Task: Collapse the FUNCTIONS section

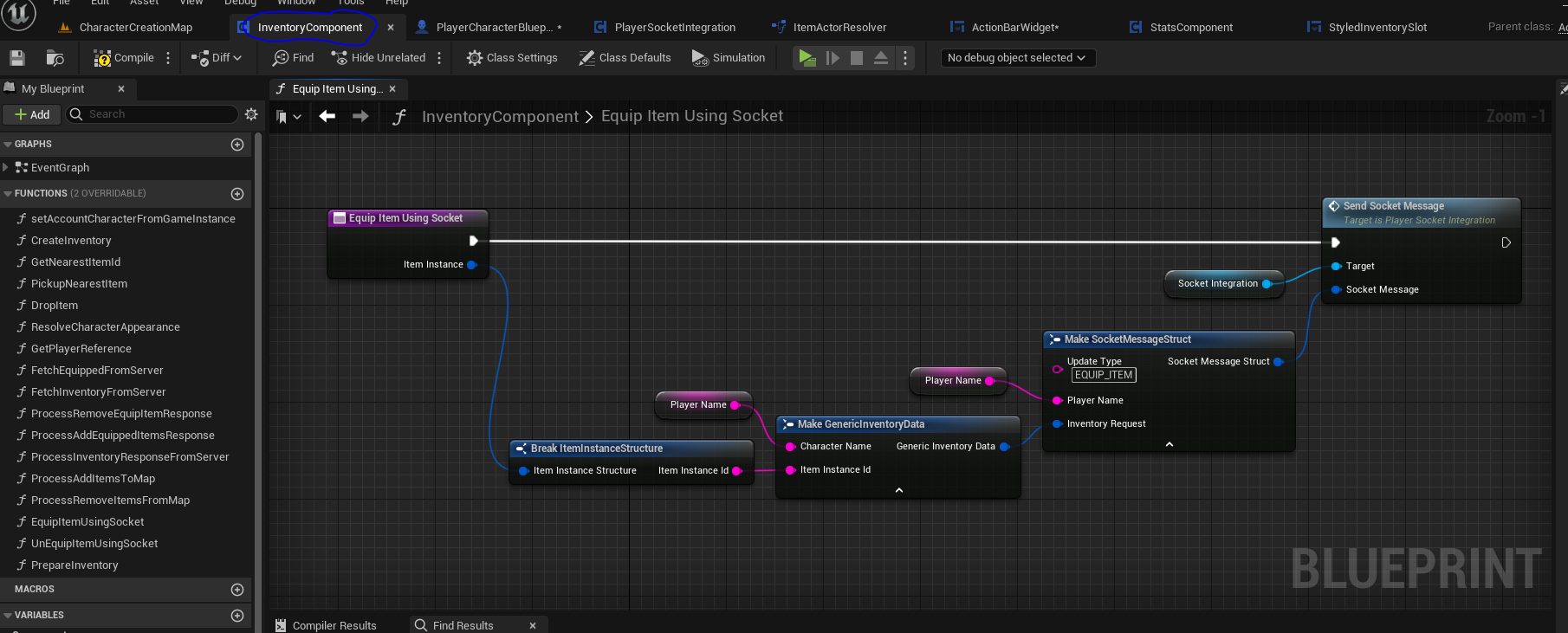Action: coord(8,193)
